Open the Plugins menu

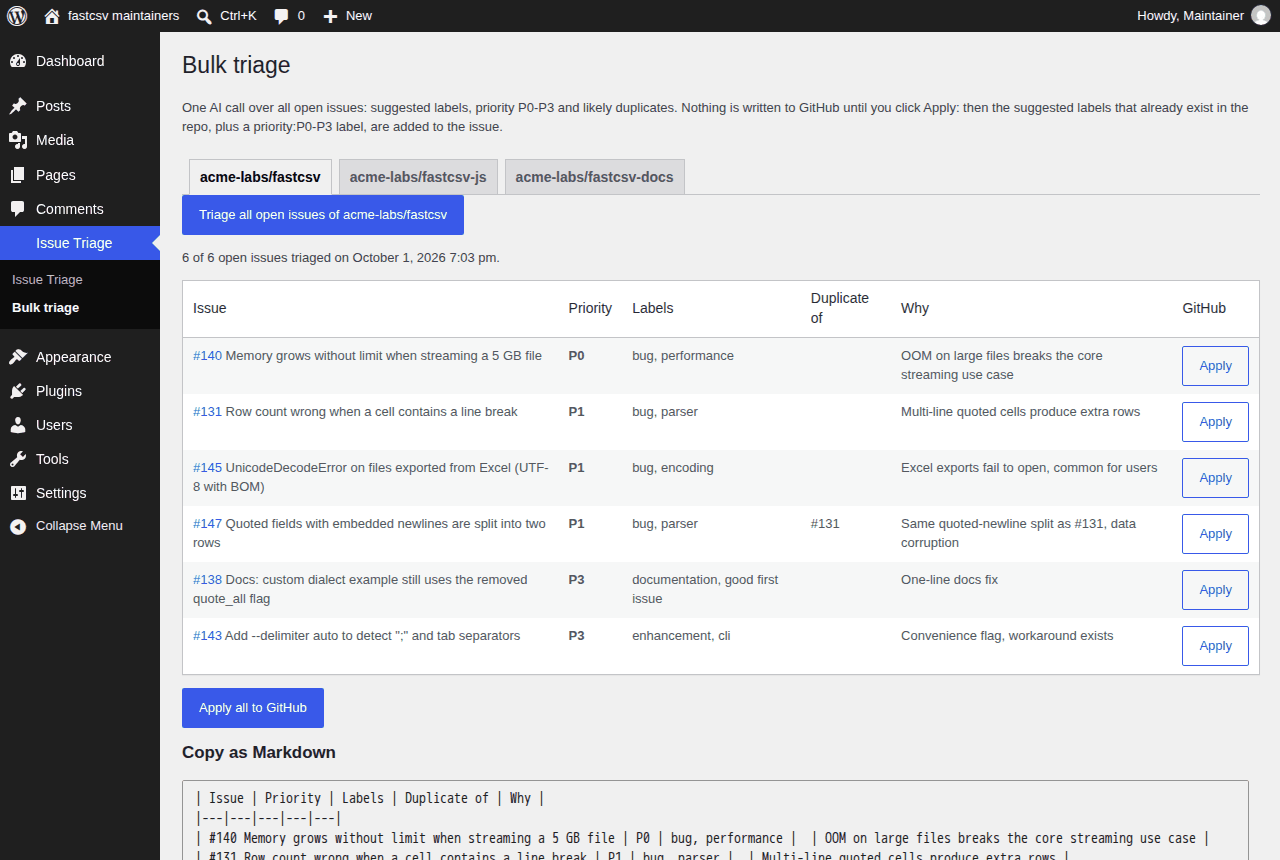click(x=80, y=391)
